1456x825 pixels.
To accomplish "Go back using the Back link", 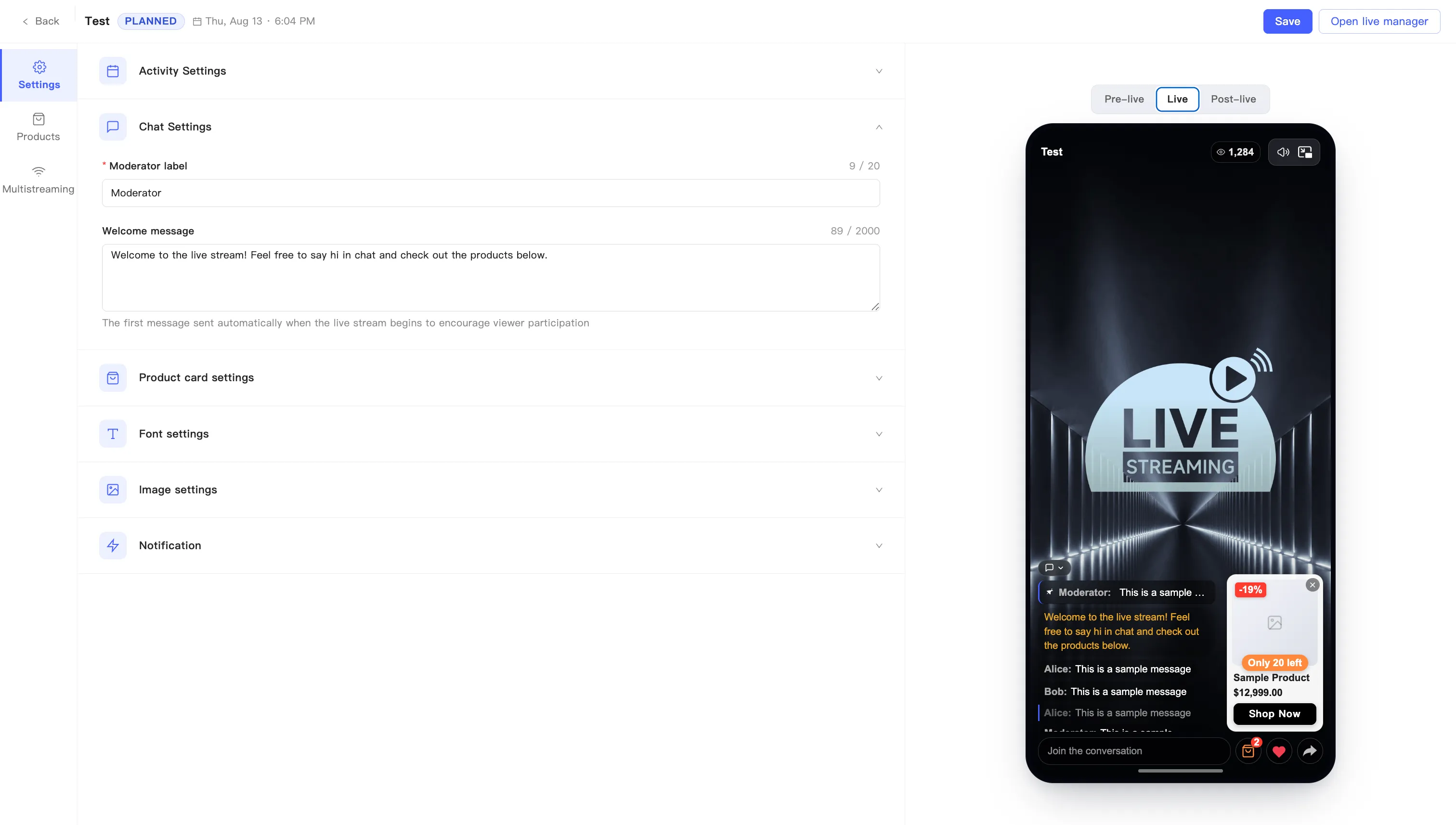I will click(41, 21).
